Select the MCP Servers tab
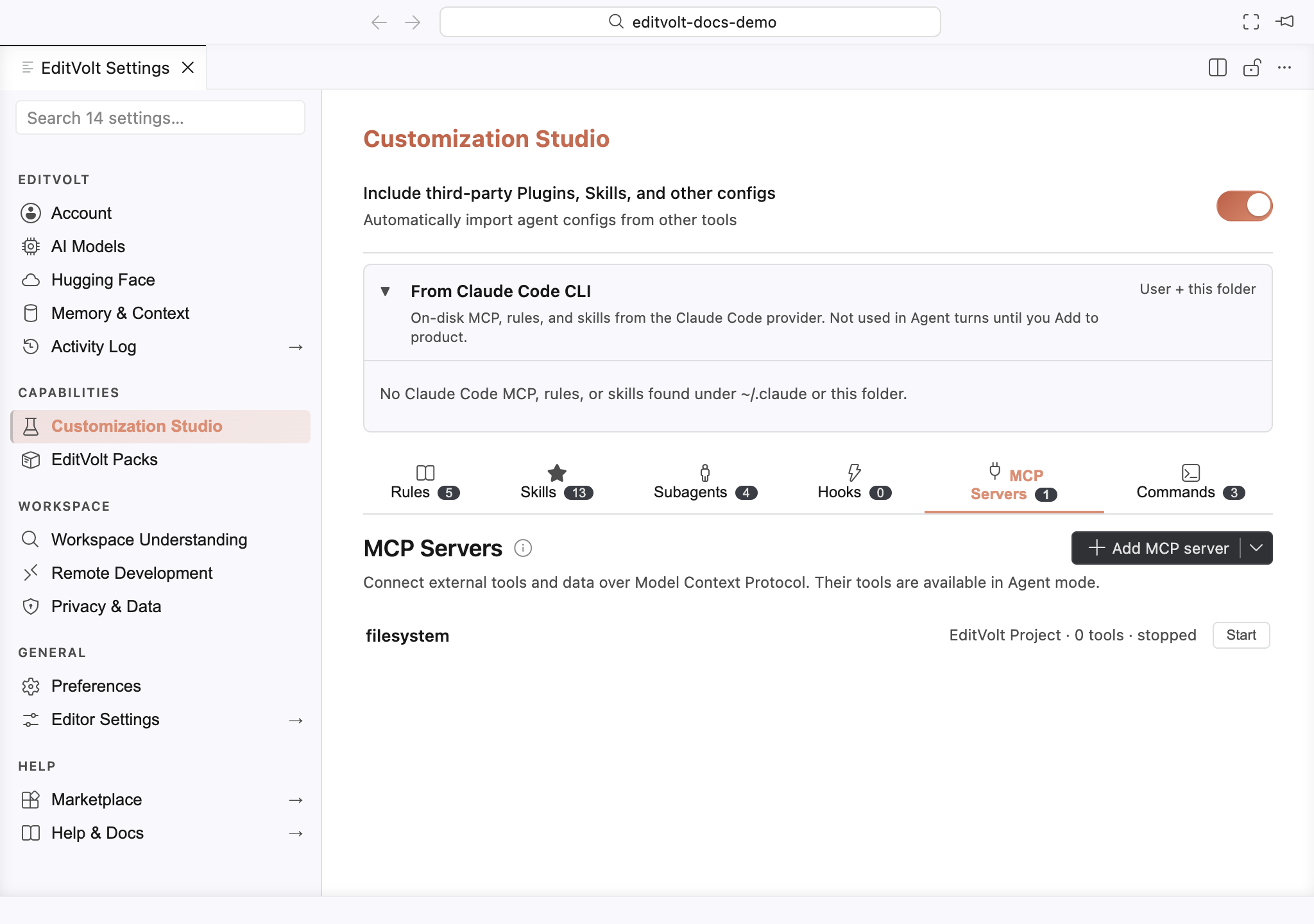Screen dimensions: 1314x924 click(x=1014, y=484)
